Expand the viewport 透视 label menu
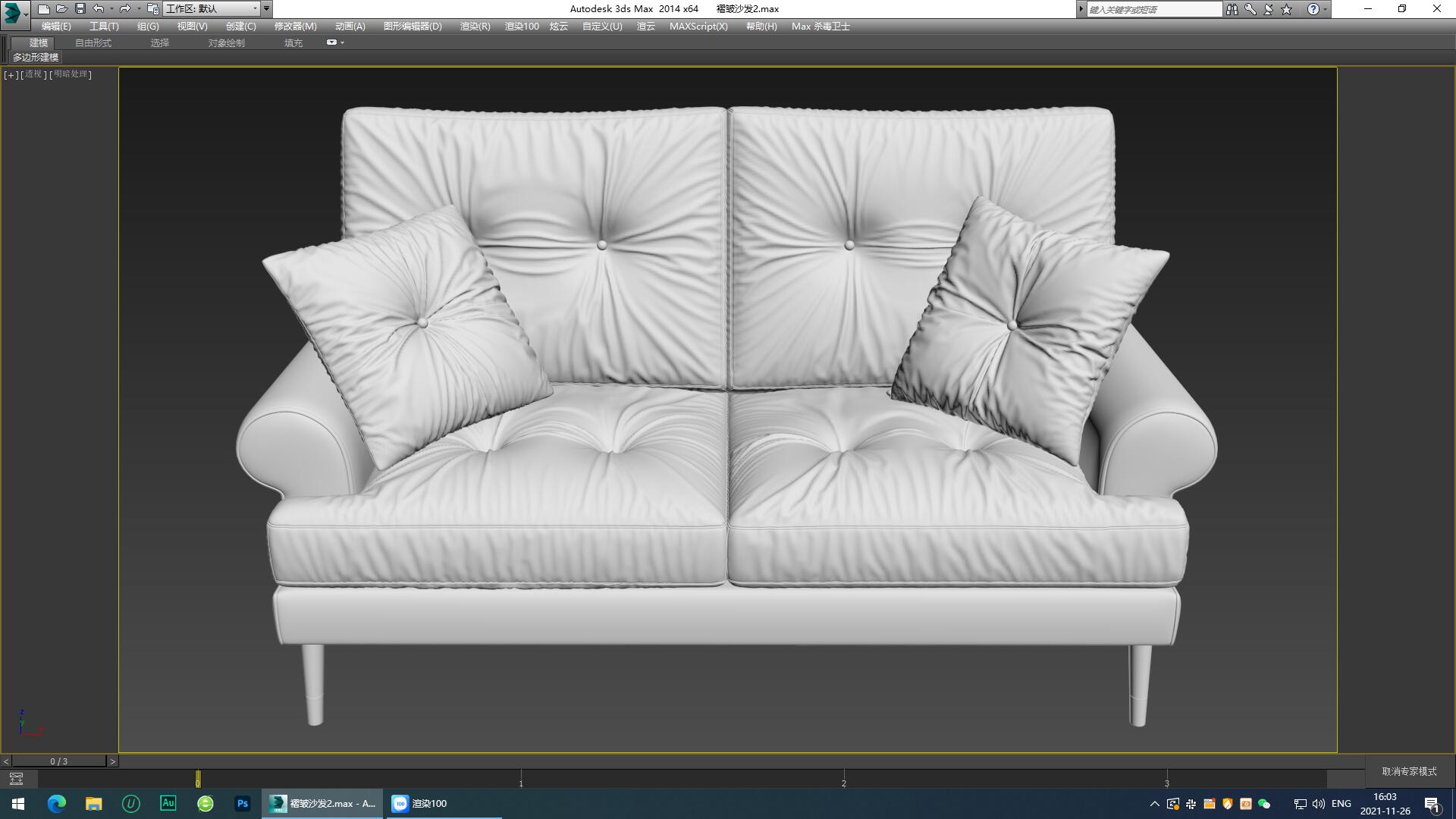The height and width of the screenshot is (819, 1456). (x=33, y=75)
